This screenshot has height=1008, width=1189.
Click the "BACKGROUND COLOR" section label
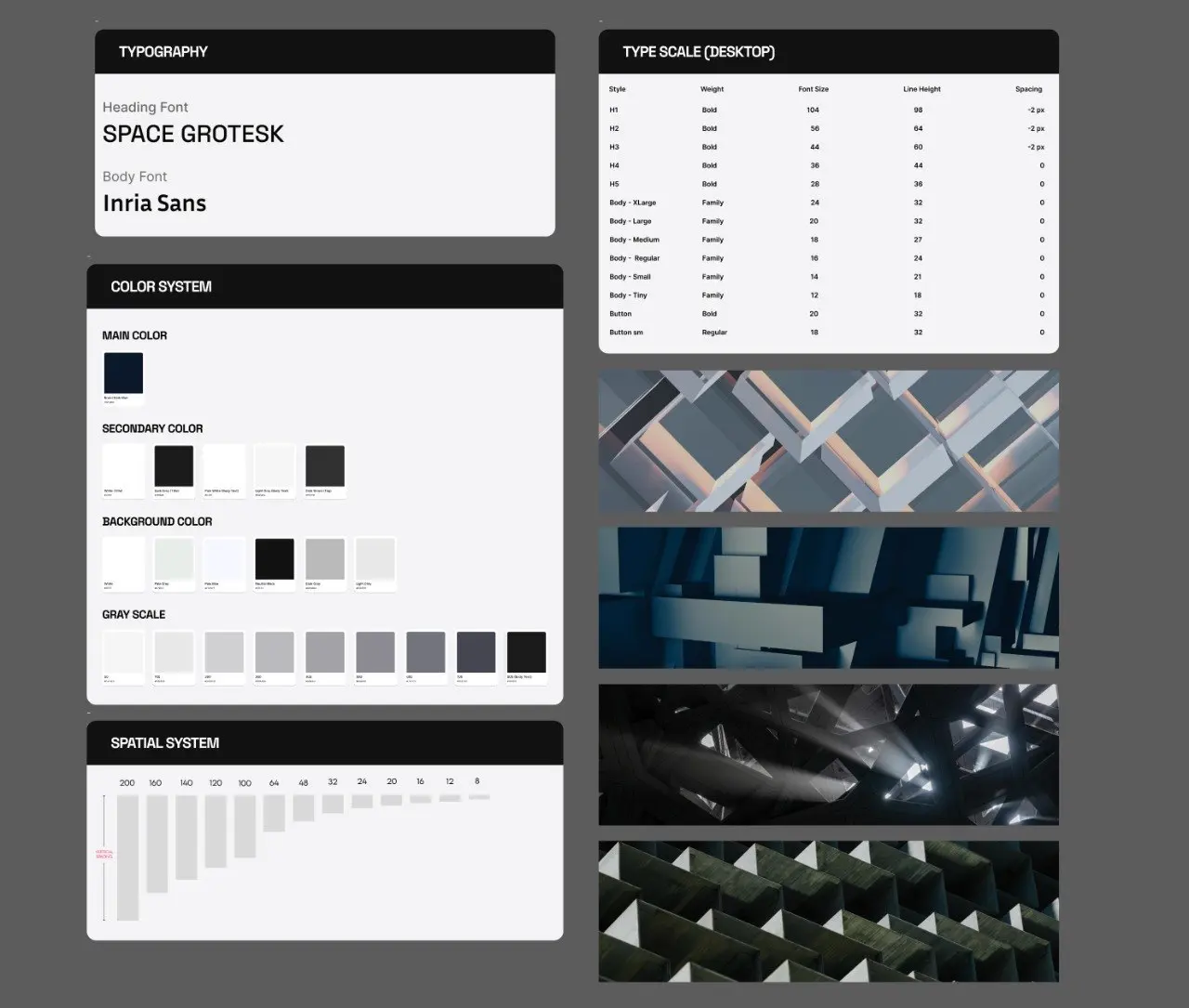[x=157, y=521]
